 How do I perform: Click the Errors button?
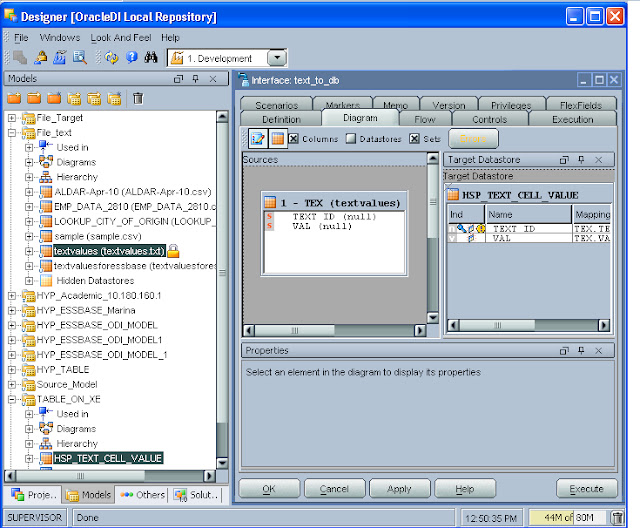473,139
